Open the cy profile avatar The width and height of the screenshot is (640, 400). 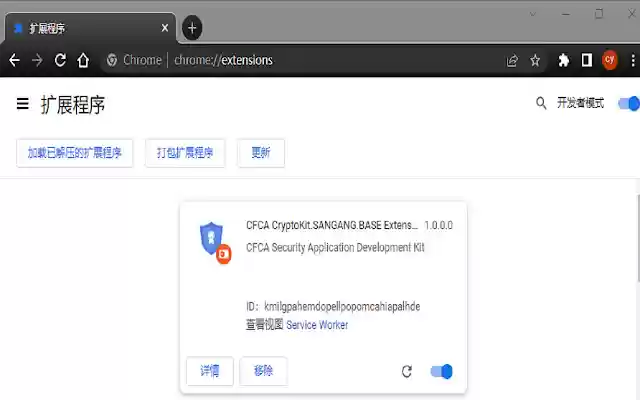pos(610,60)
